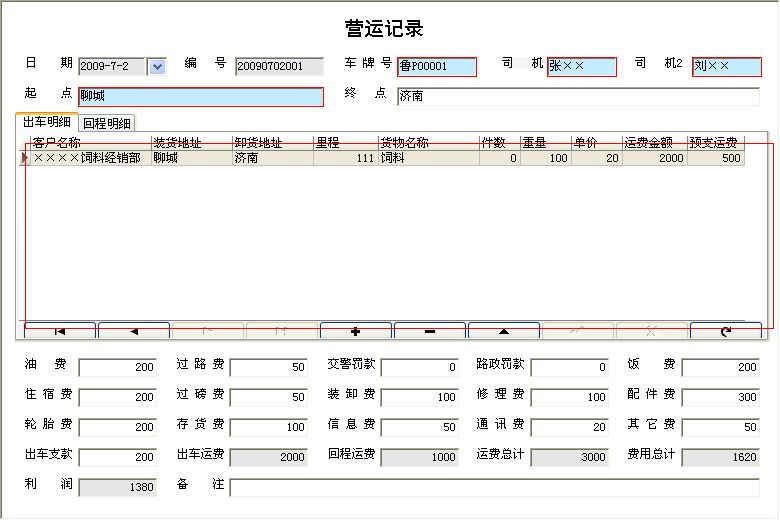Open the date dropdown arrow
This screenshot has height=520, width=780.
point(157,67)
